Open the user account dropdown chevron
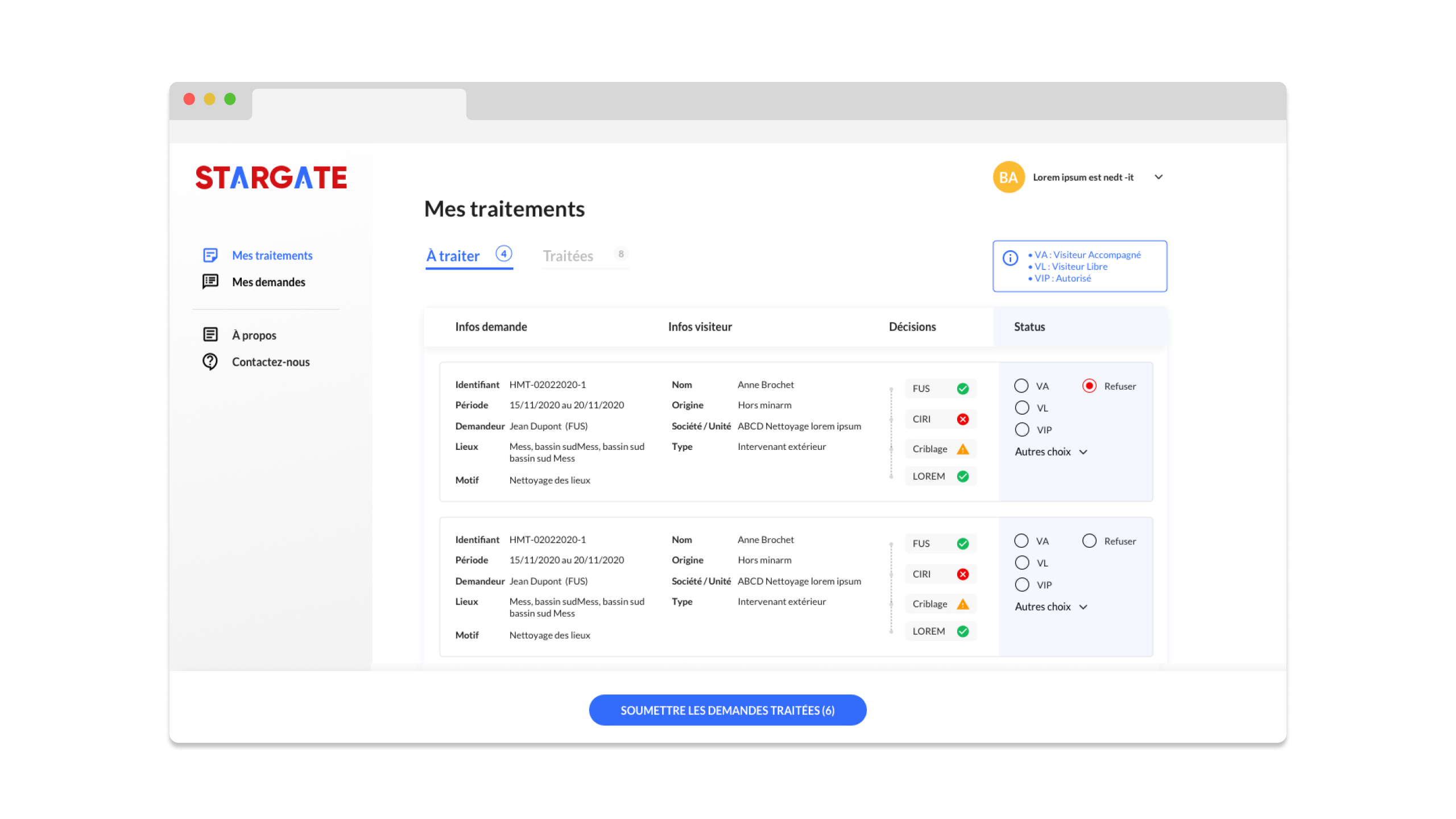This screenshot has height=819, width=1456. [x=1159, y=177]
